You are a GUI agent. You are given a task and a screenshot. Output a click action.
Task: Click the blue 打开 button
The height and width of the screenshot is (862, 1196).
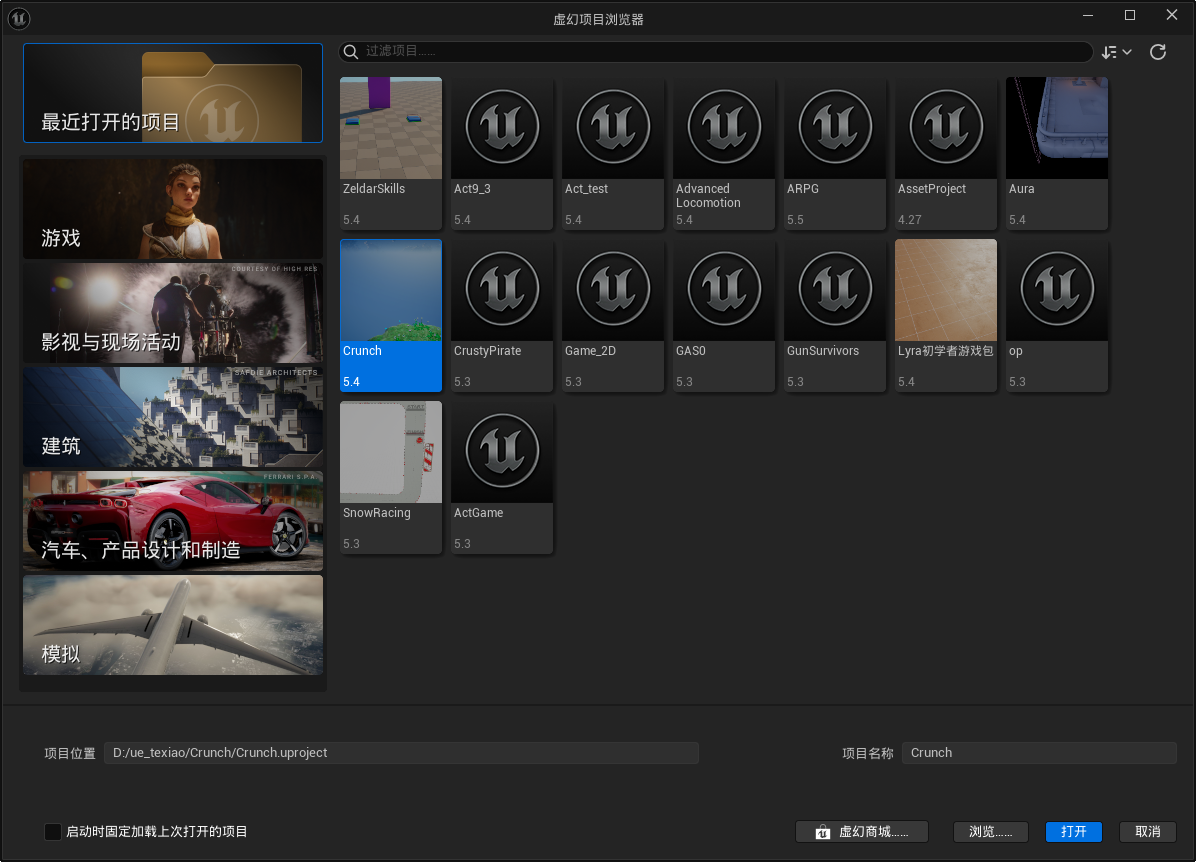click(x=1073, y=831)
